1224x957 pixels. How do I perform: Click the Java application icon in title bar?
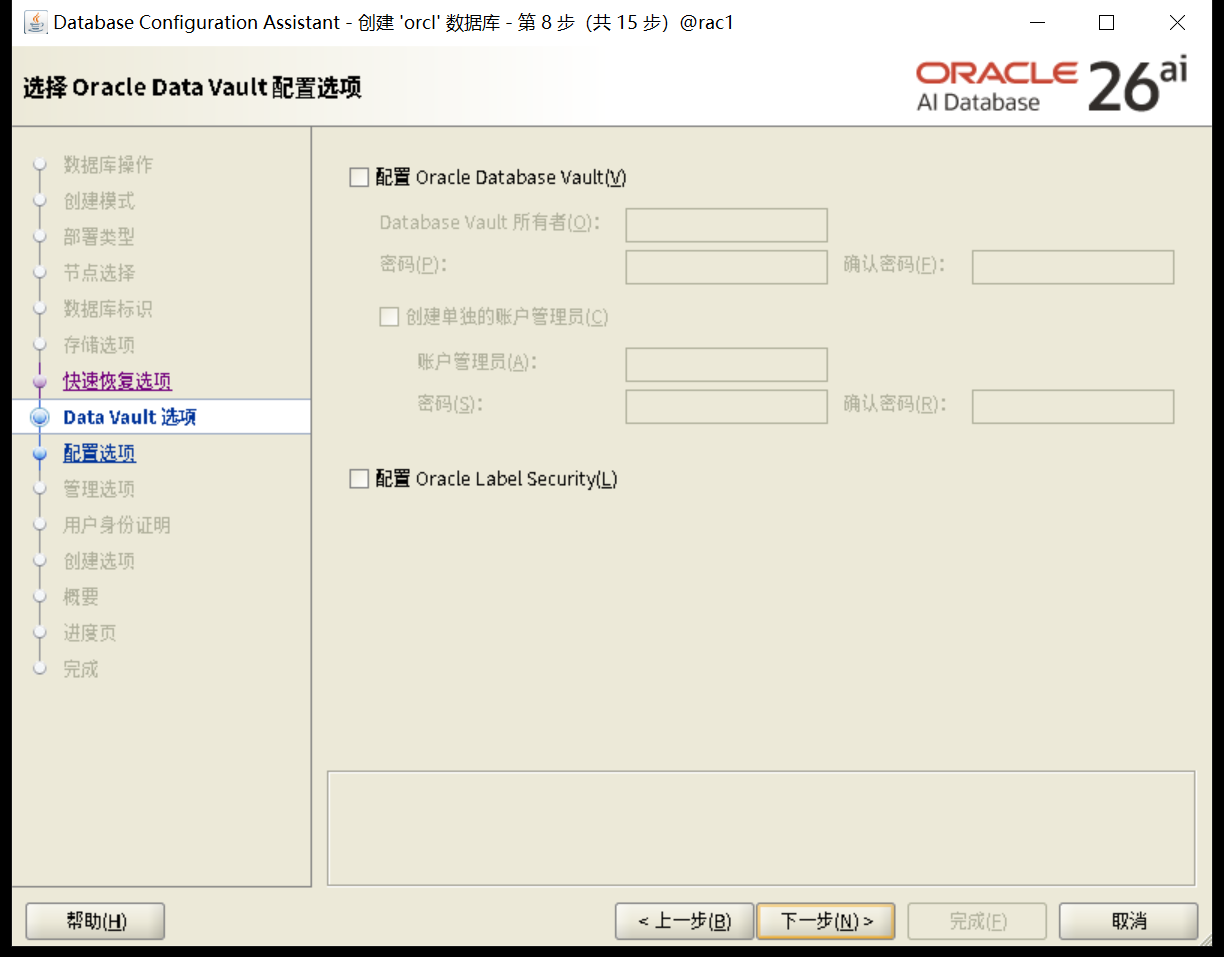[36, 22]
